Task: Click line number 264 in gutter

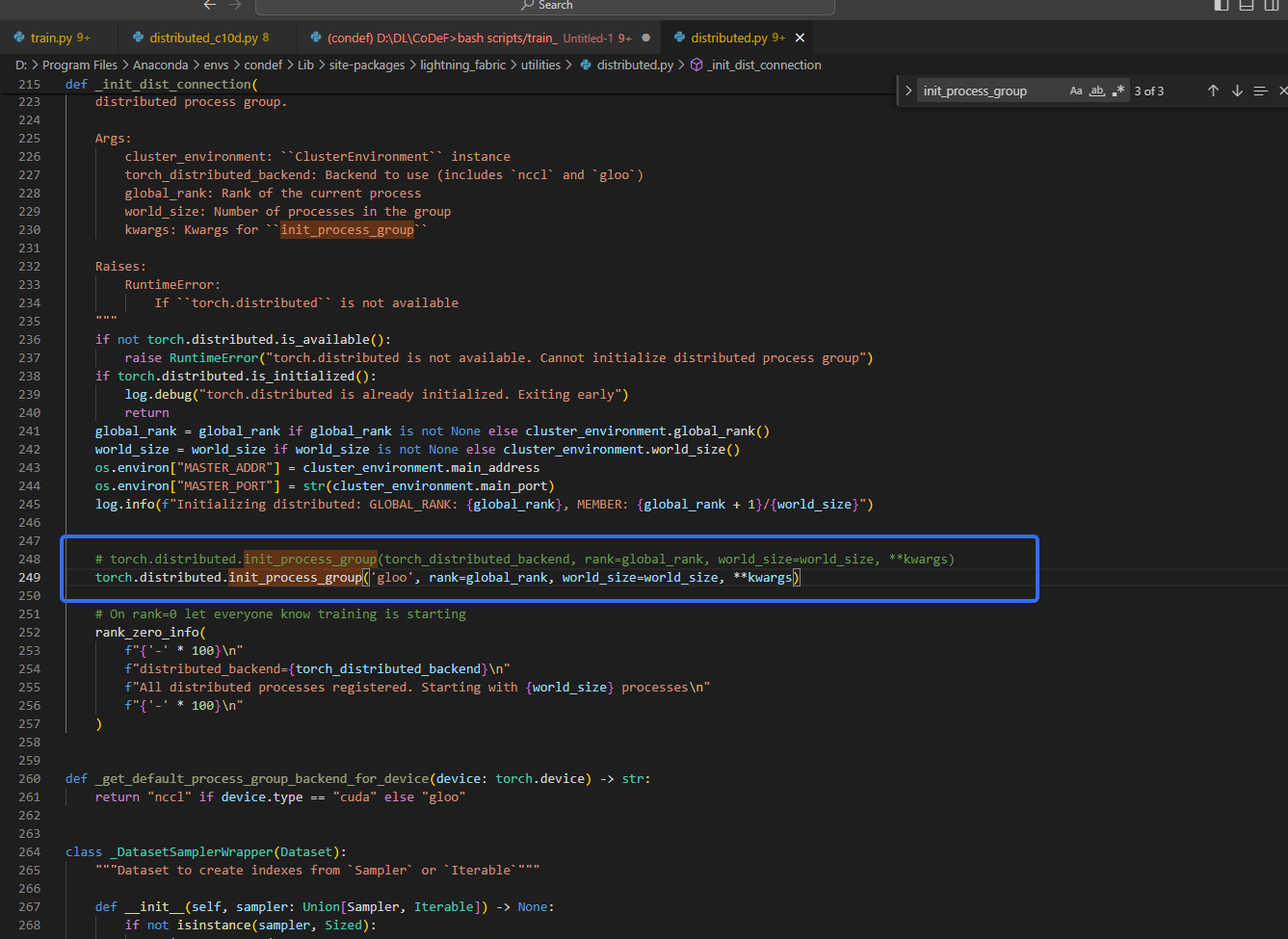Action: coord(30,851)
